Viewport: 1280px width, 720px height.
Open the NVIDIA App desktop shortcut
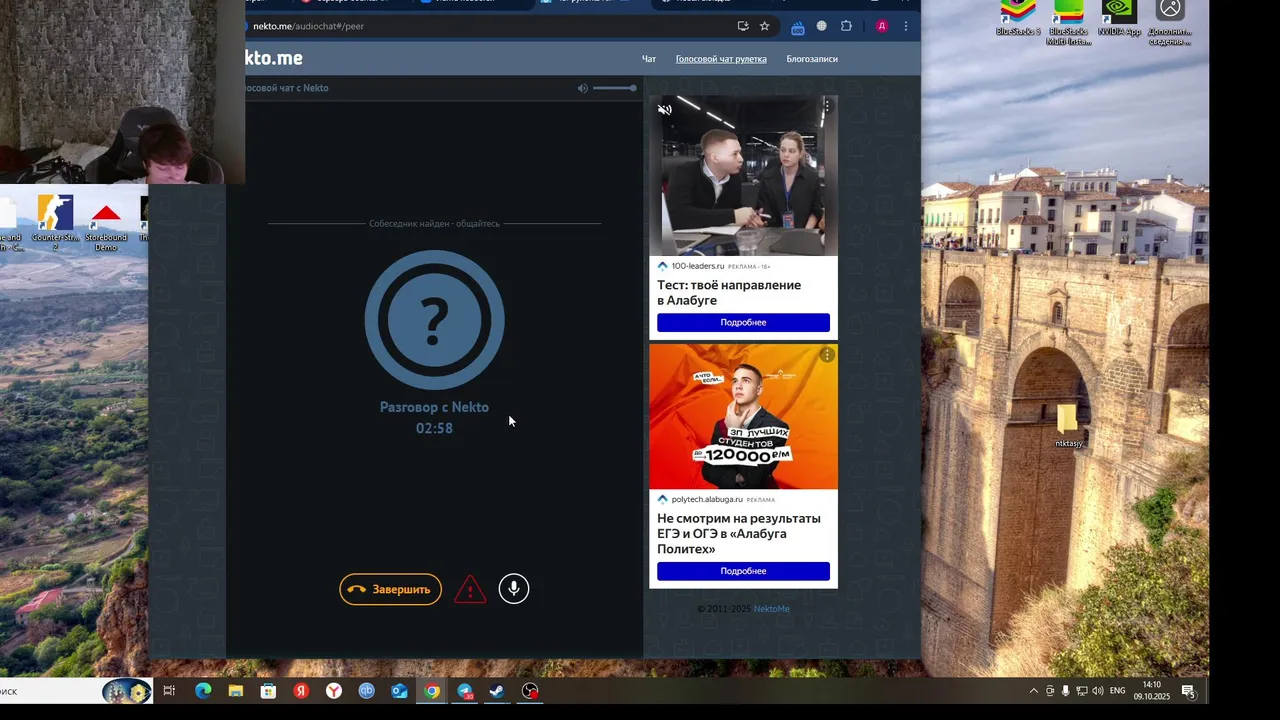pos(1119,20)
